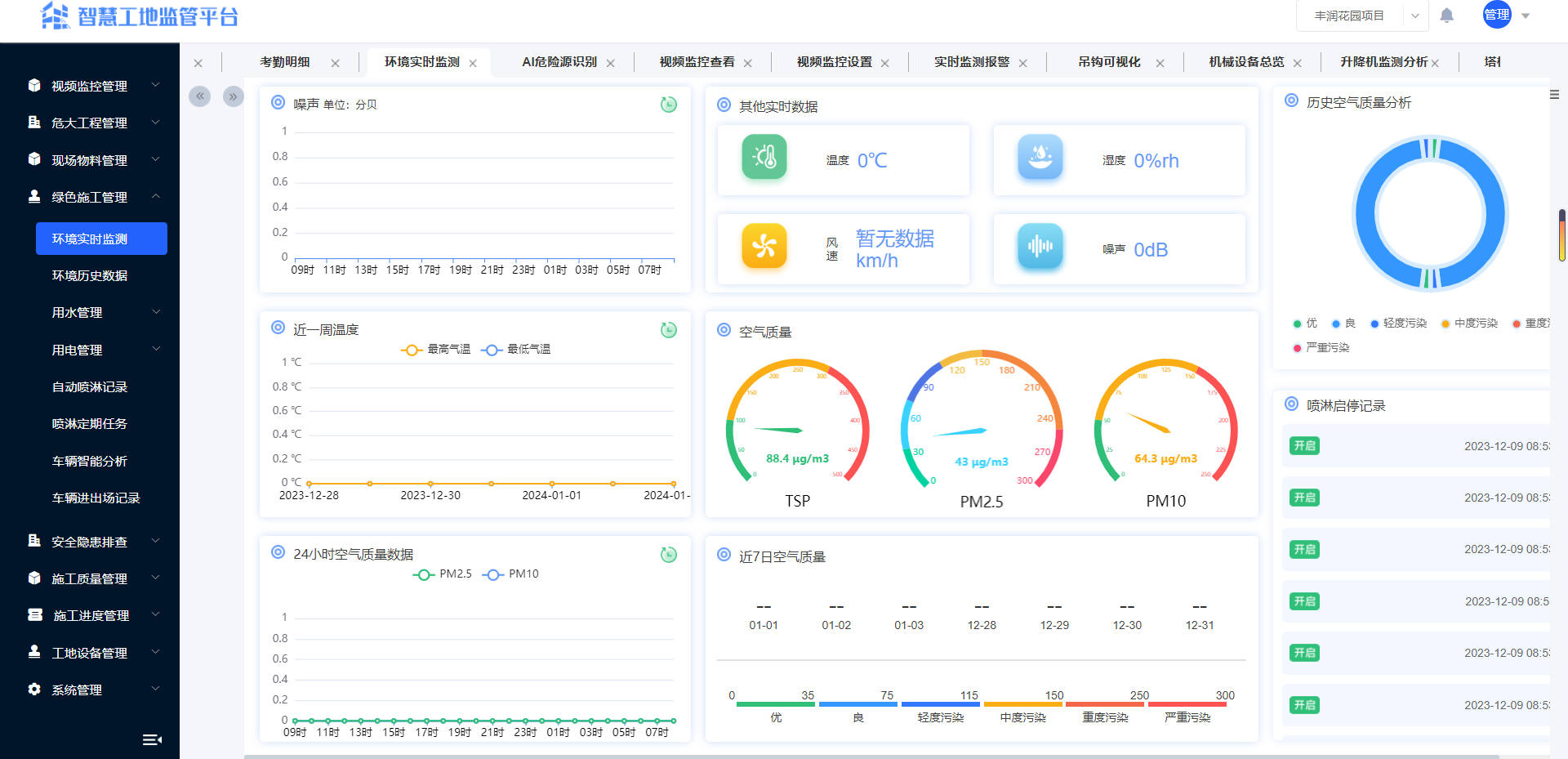Toggle 最高气温 legend series

click(435, 349)
